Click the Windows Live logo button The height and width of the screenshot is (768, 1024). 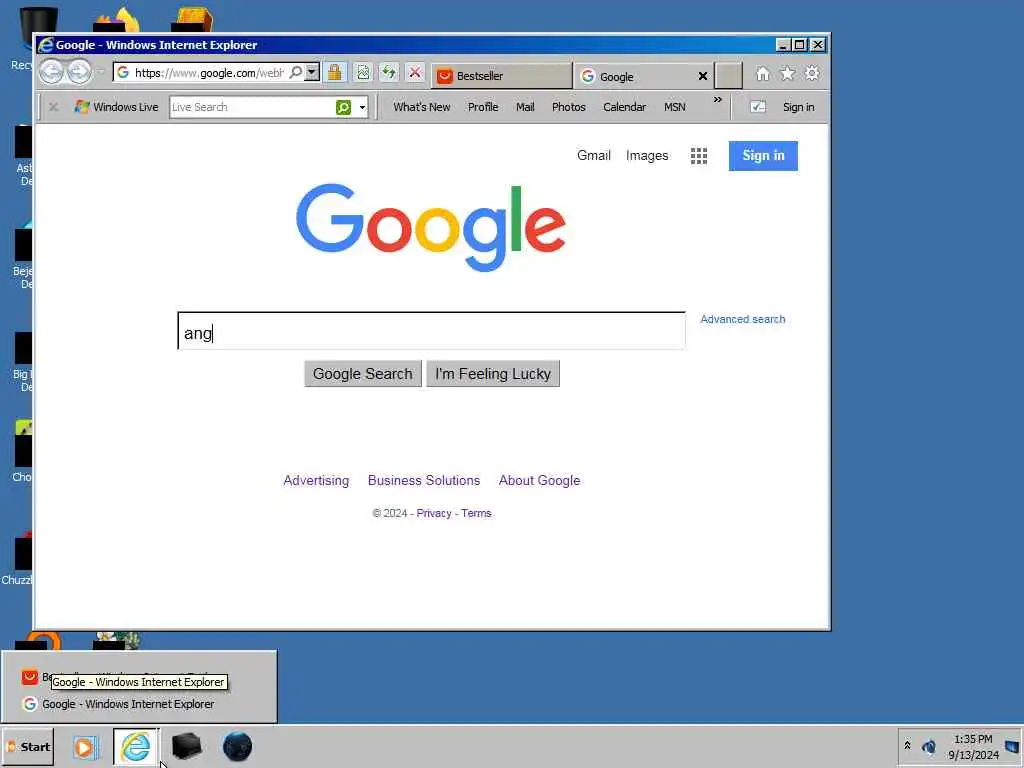point(116,107)
